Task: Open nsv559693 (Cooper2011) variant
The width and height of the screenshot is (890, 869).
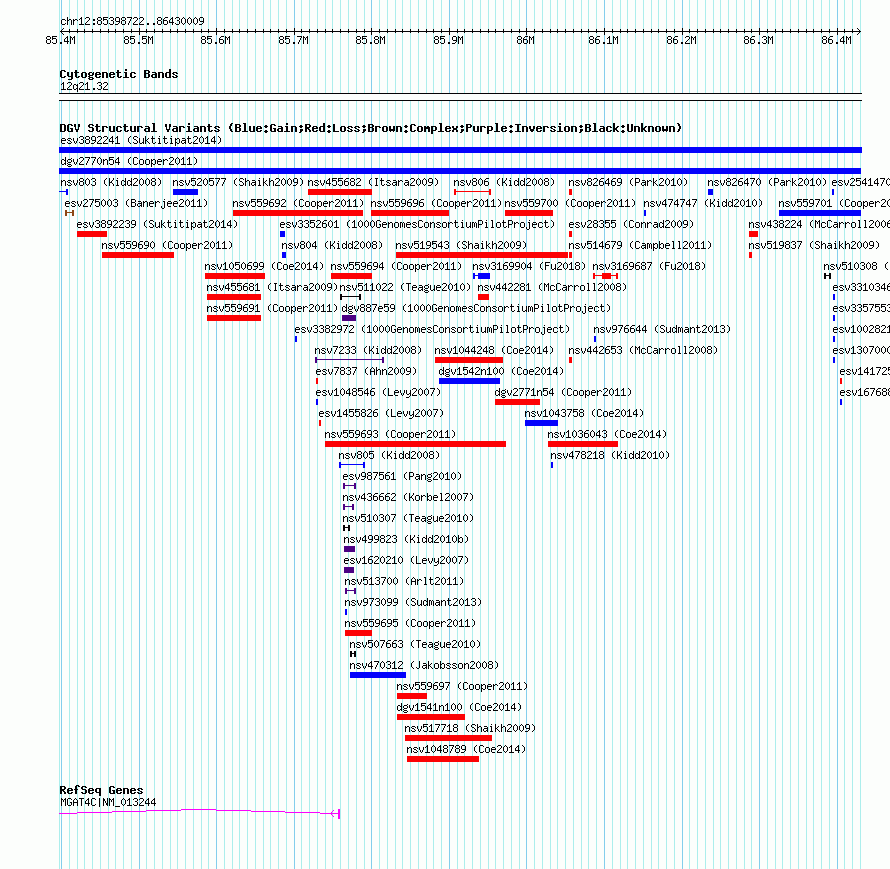Action: (390, 434)
